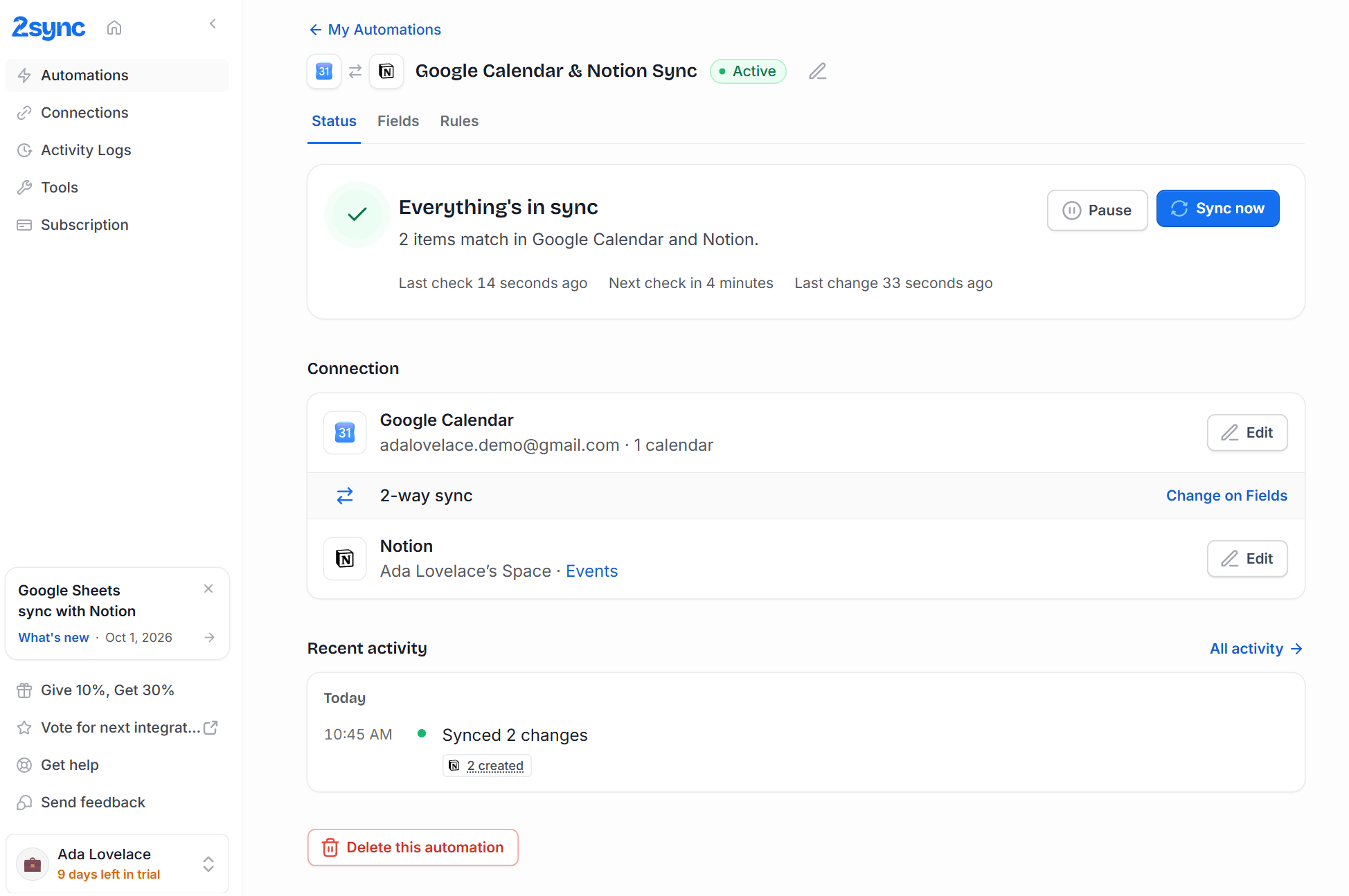Image resolution: width=1349 pixels, height=896 pixels.
Task: Click the Notion icon in the Connection card
Action: (x=345, y=559)
